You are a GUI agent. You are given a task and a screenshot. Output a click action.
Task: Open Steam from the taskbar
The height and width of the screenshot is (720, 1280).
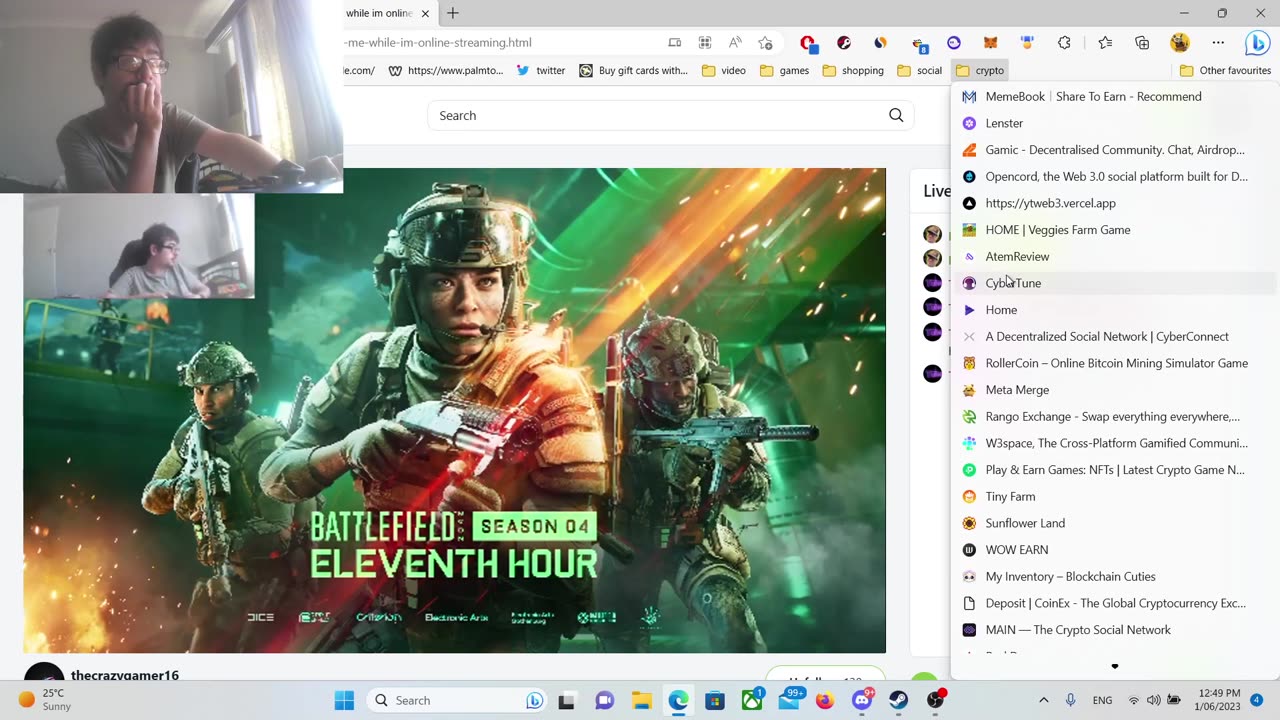(899, 700)
